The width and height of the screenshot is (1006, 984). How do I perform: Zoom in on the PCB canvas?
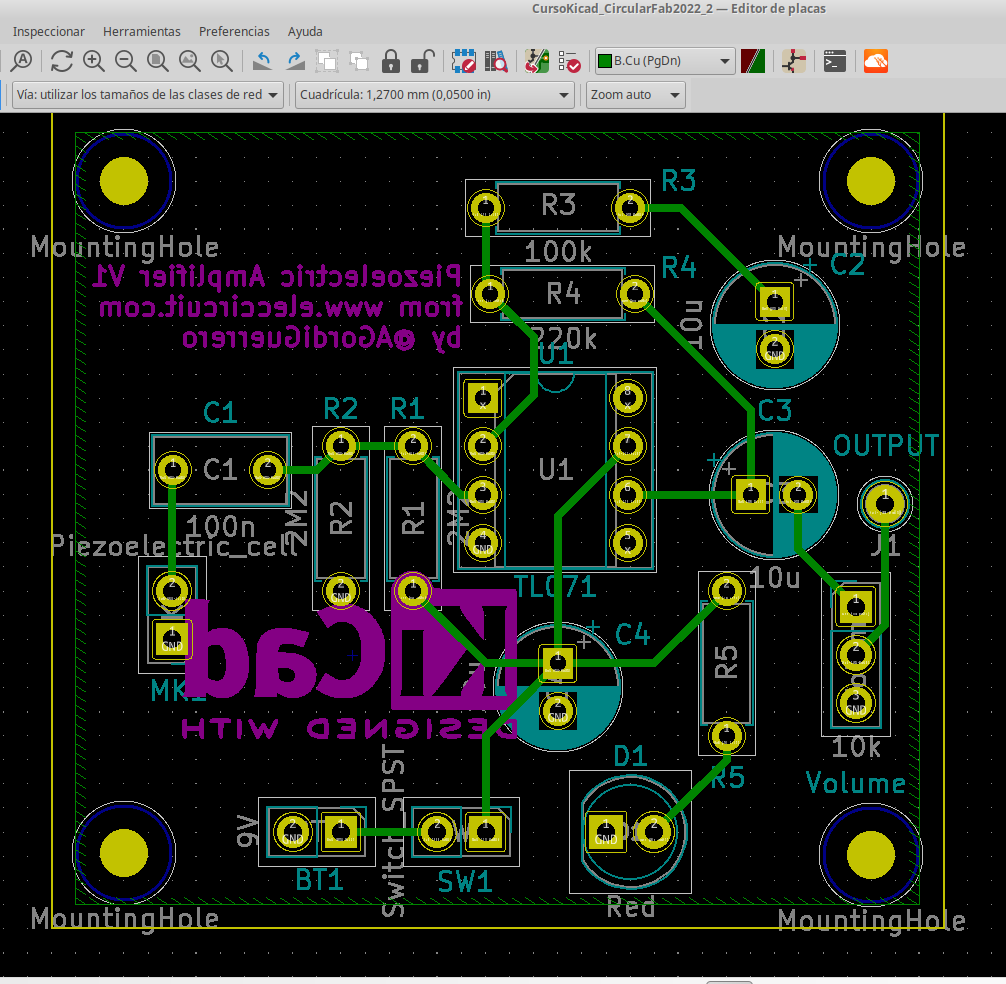[94, 61]
